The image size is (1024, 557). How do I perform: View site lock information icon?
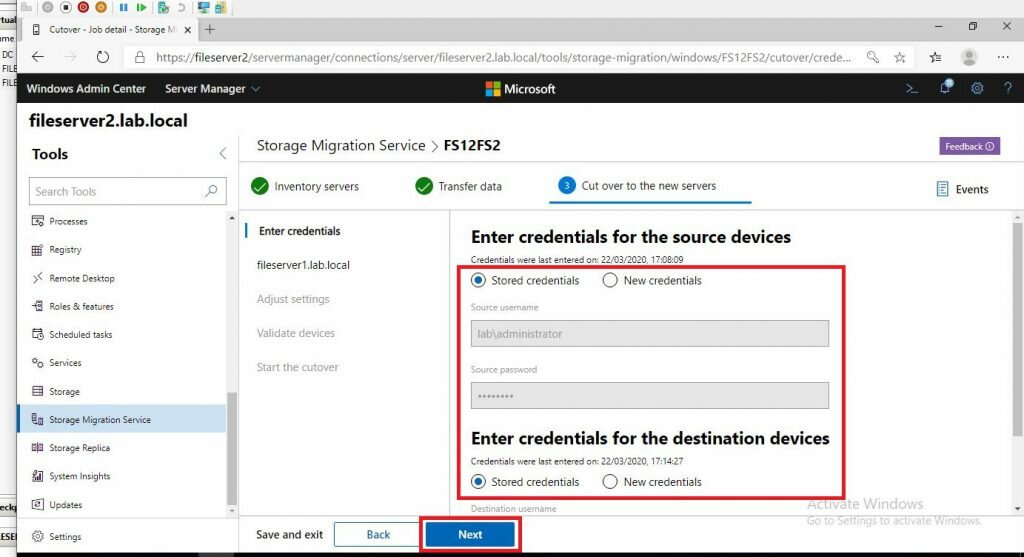point(139,57)
